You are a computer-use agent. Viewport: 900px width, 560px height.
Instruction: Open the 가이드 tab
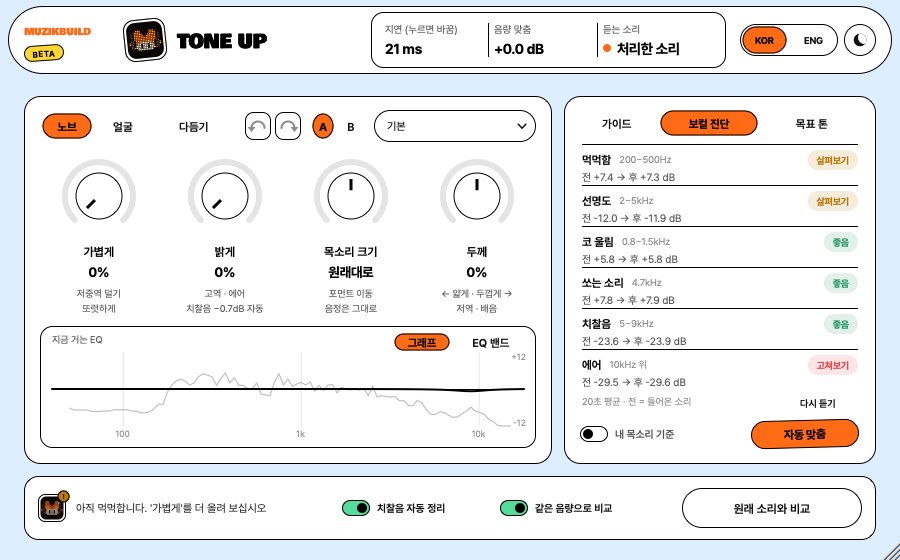616,123
